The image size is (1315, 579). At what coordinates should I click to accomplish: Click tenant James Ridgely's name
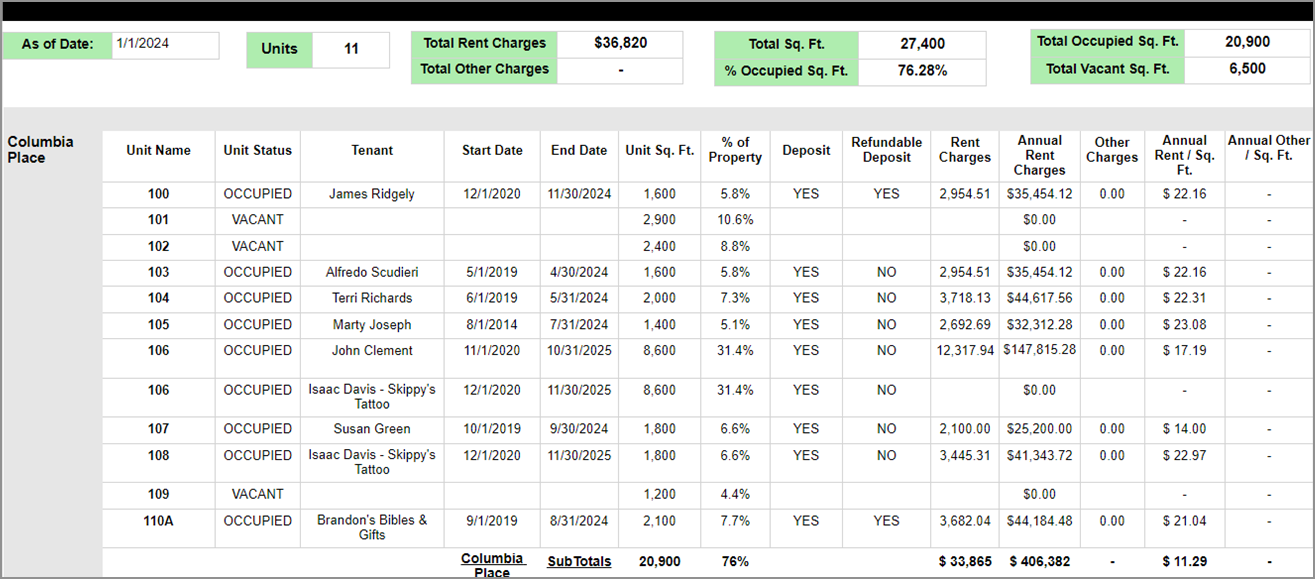pos(371,194)
